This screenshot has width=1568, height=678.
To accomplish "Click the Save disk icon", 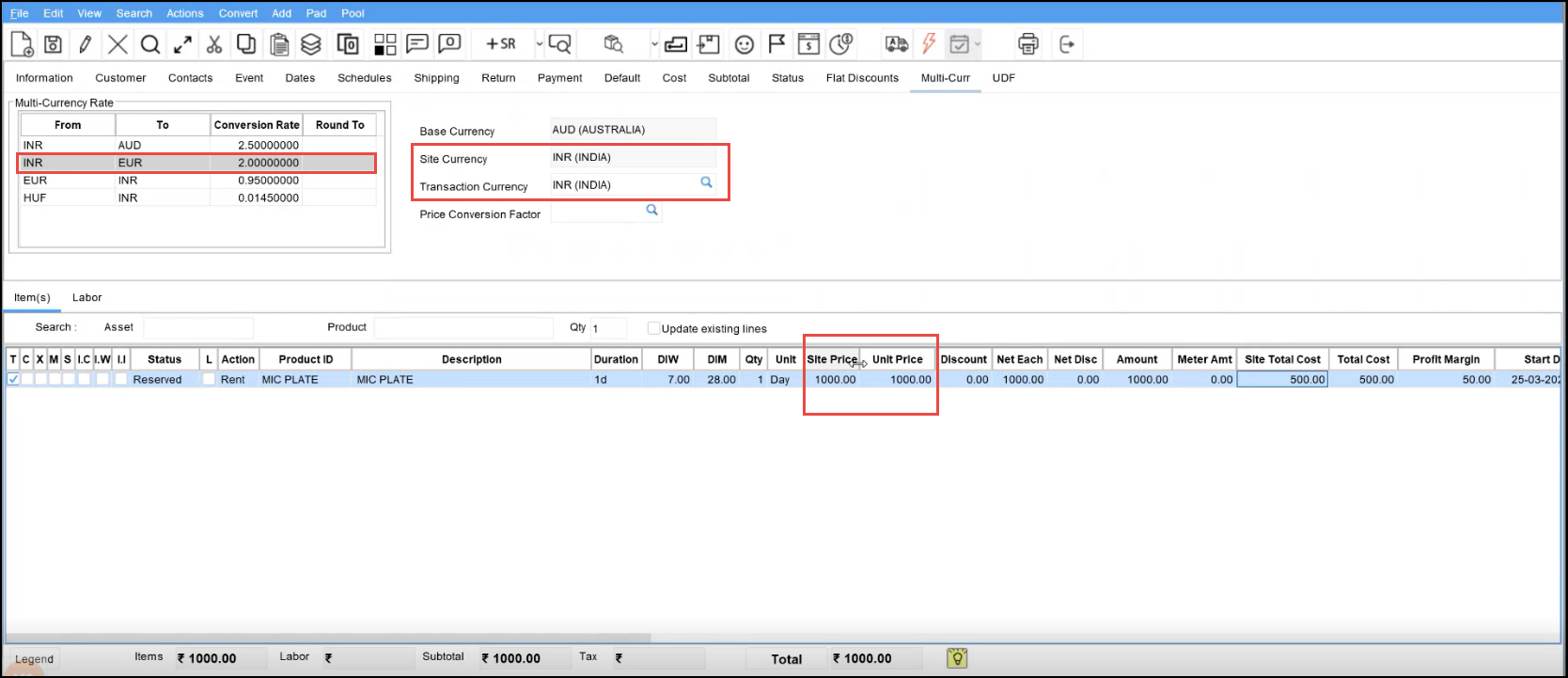I will click(54, 44).
